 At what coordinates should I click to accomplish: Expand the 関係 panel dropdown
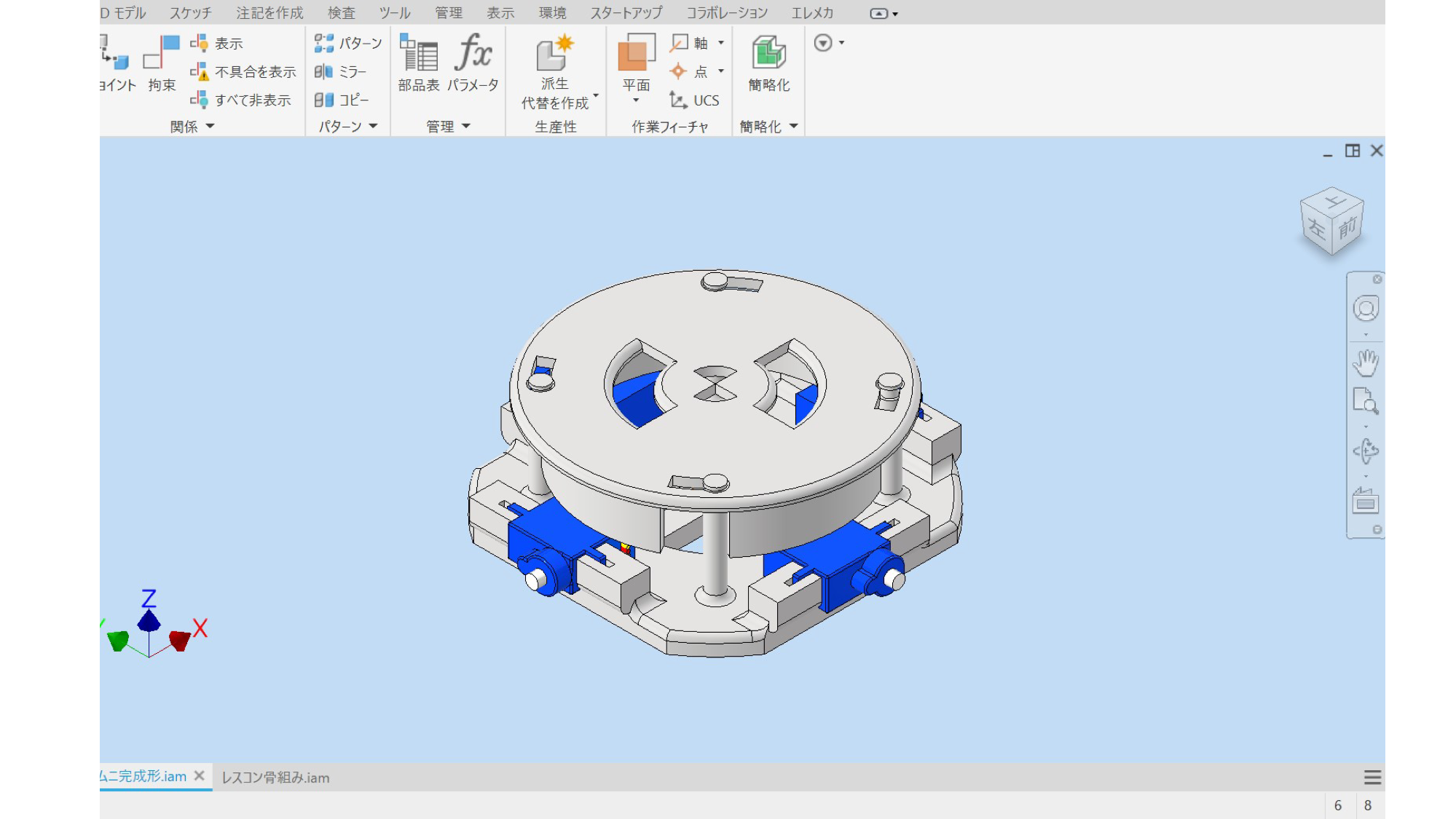click(210, 127)
